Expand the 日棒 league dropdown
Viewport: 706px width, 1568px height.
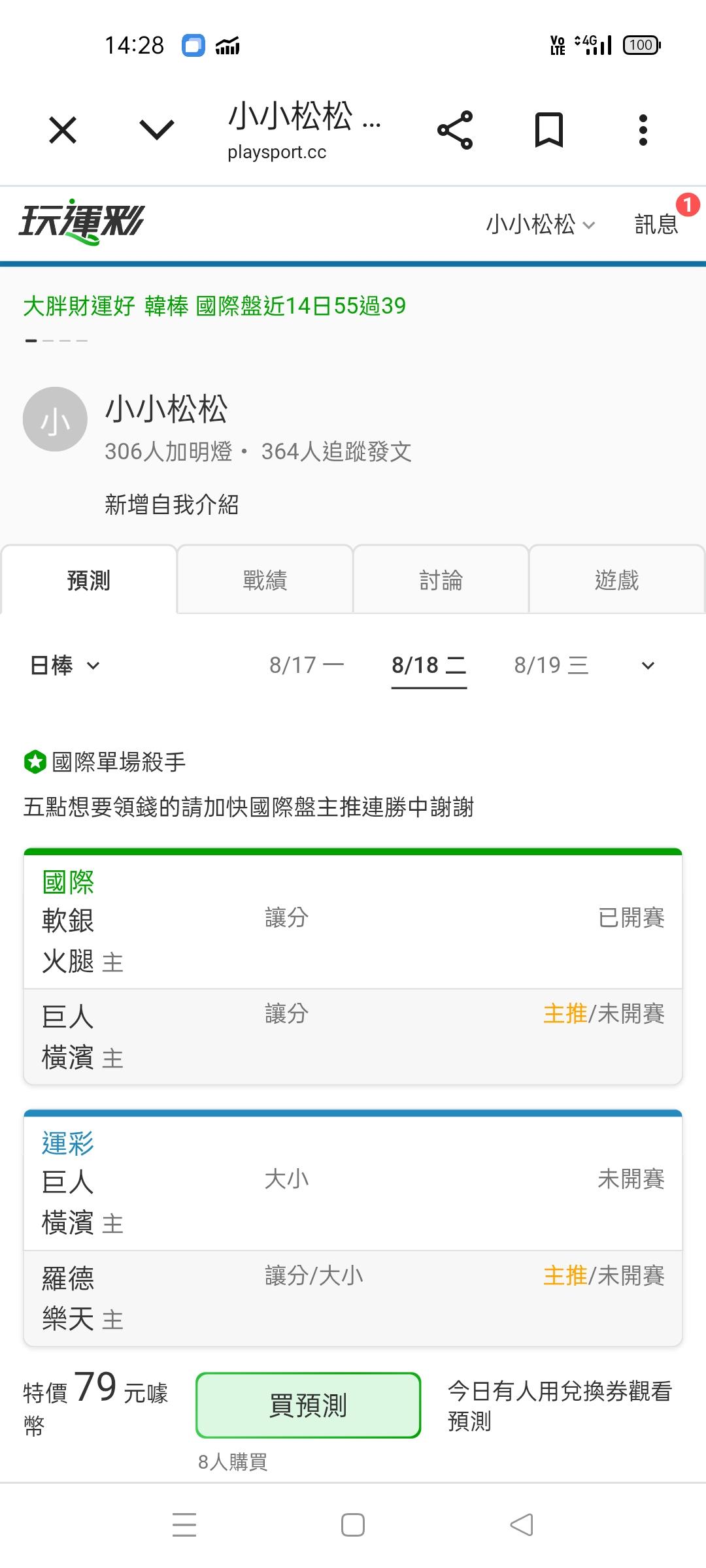65,666
